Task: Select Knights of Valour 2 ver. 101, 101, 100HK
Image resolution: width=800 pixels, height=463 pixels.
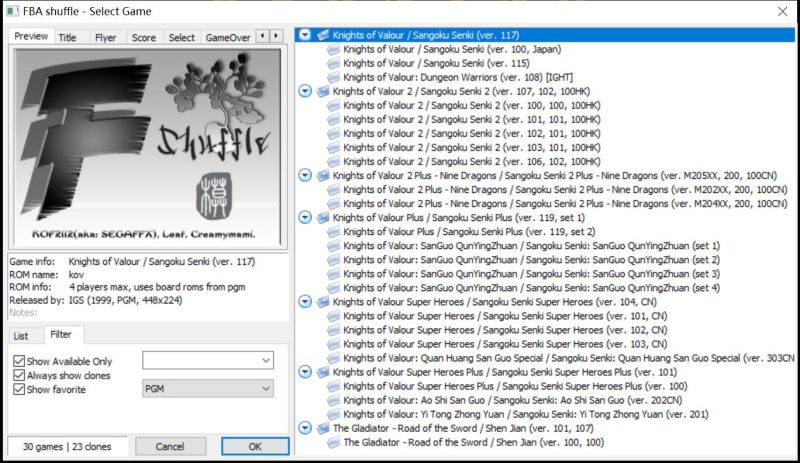Action: [471, 119]
